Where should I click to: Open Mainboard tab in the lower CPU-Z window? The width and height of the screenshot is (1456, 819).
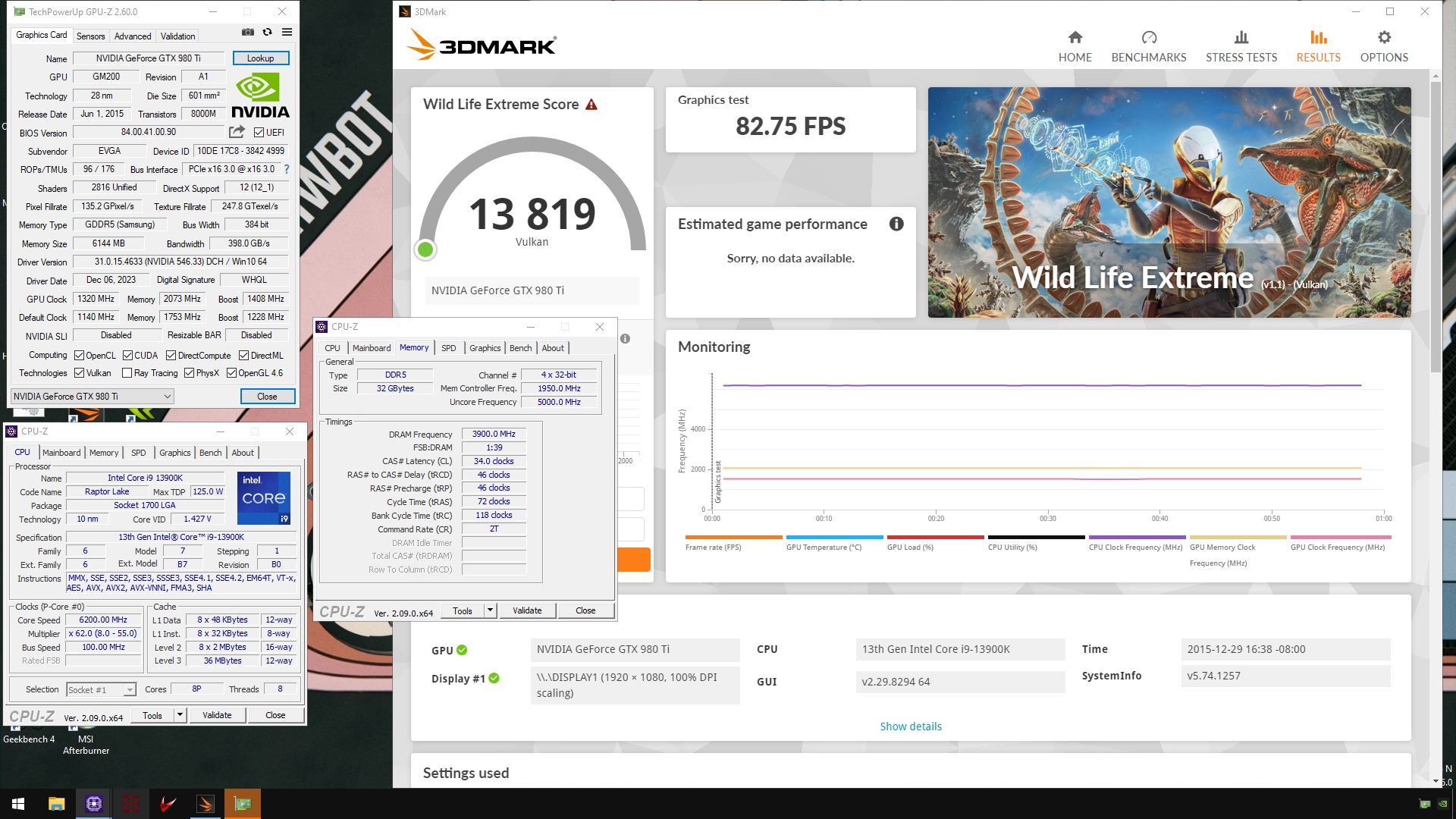(x=61, y=453)
